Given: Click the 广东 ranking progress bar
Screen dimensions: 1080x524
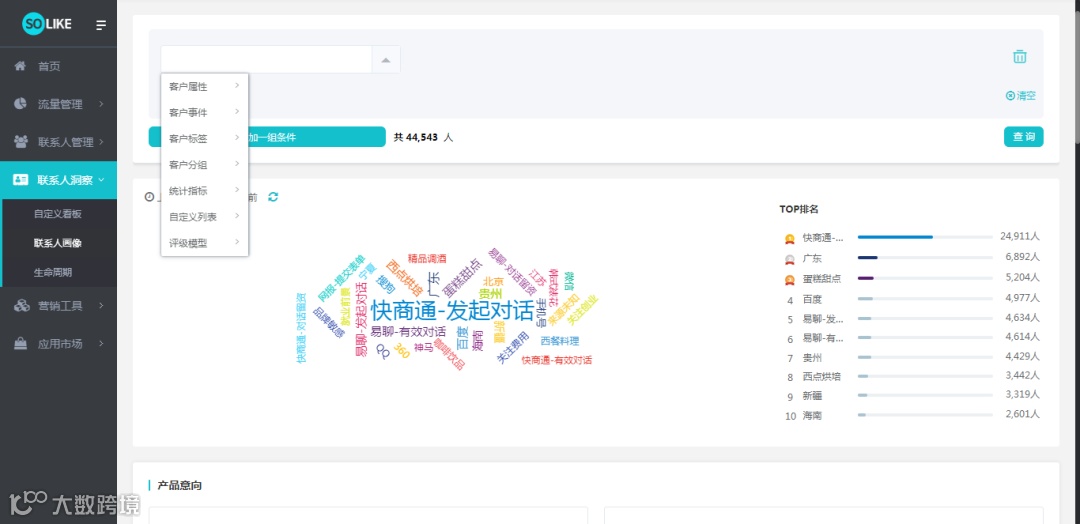Looking at the screenshot, I should pos(925,258).
